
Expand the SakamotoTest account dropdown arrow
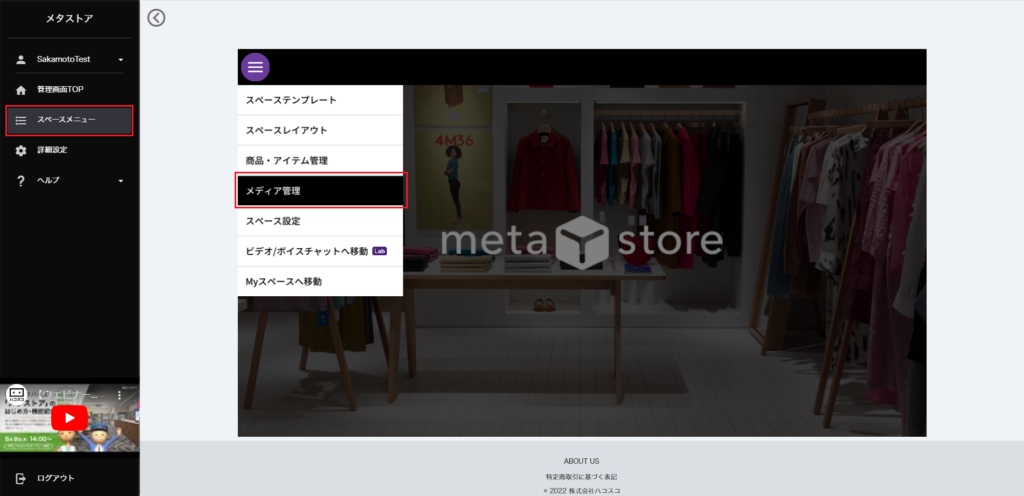pos(121,60)
